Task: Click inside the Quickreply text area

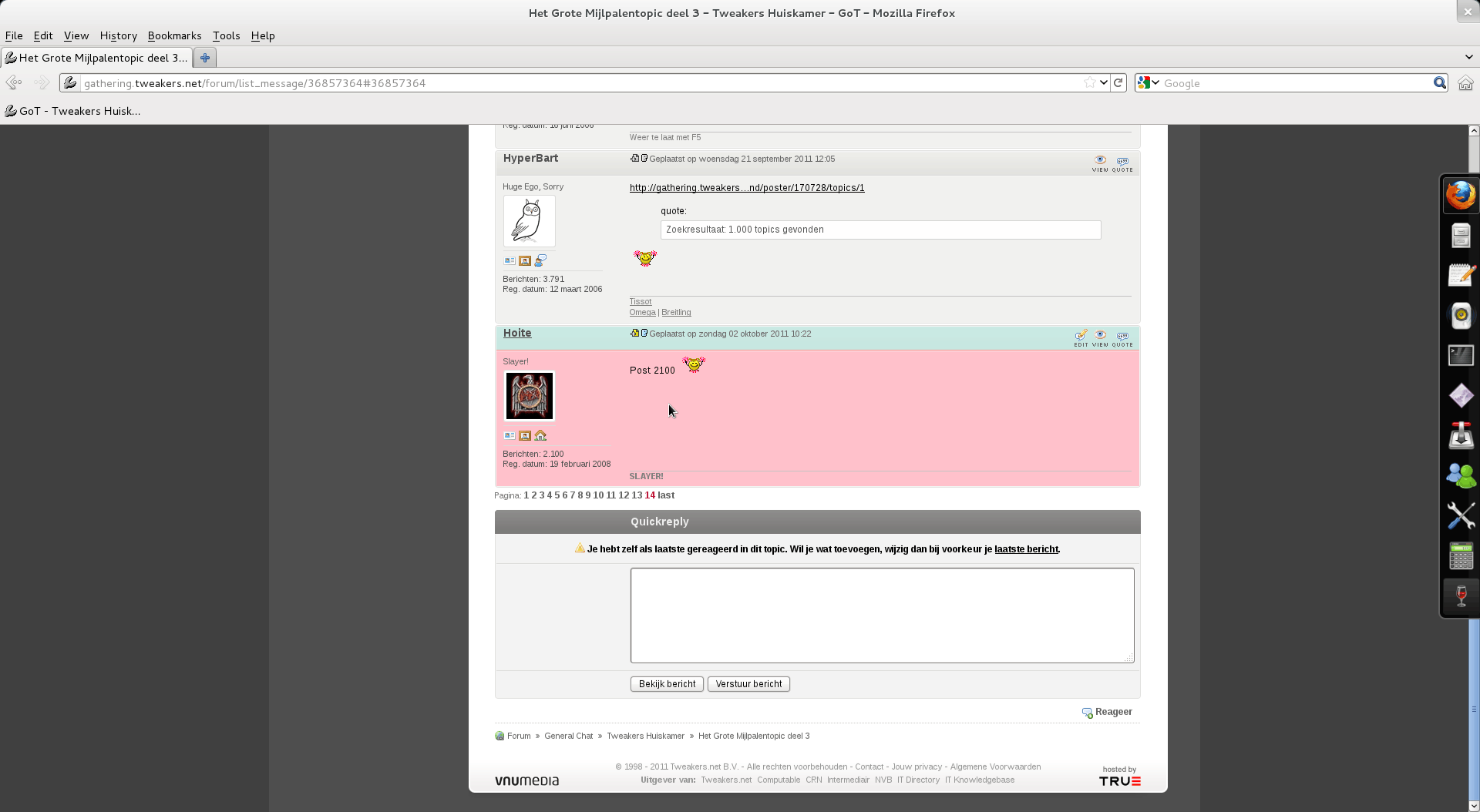Action: coord(882,615)
